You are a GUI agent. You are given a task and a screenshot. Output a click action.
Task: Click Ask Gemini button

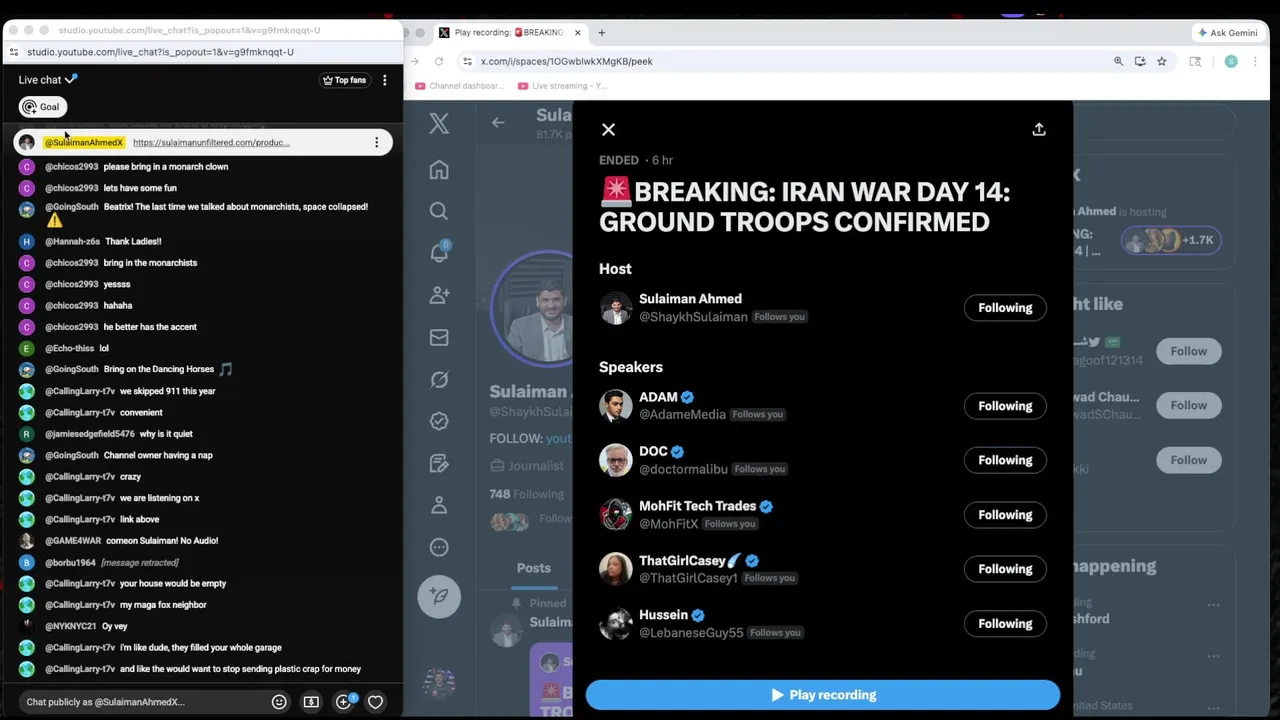coord(1228,33)
